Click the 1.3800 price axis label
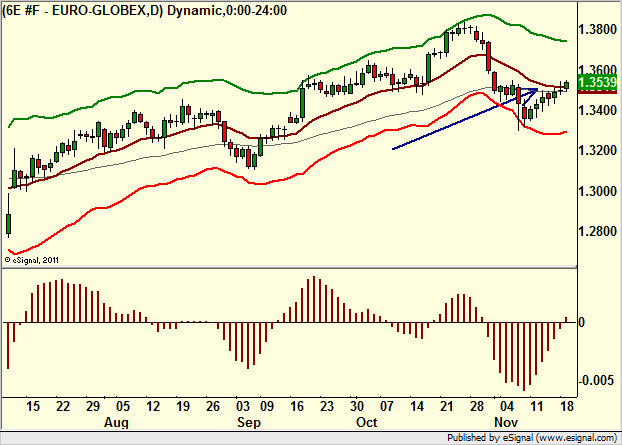Viewport: 622px width, 445px height. click(x=598, y=29)
